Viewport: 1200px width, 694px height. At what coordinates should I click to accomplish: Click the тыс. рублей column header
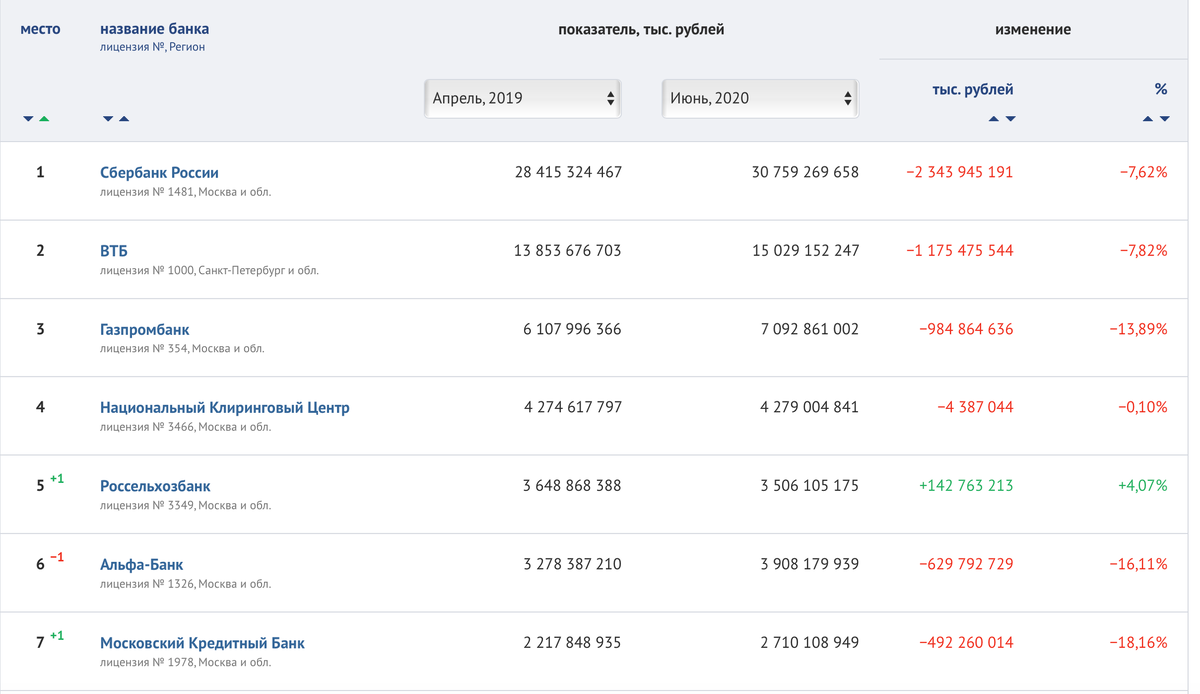tap(972, 89)
